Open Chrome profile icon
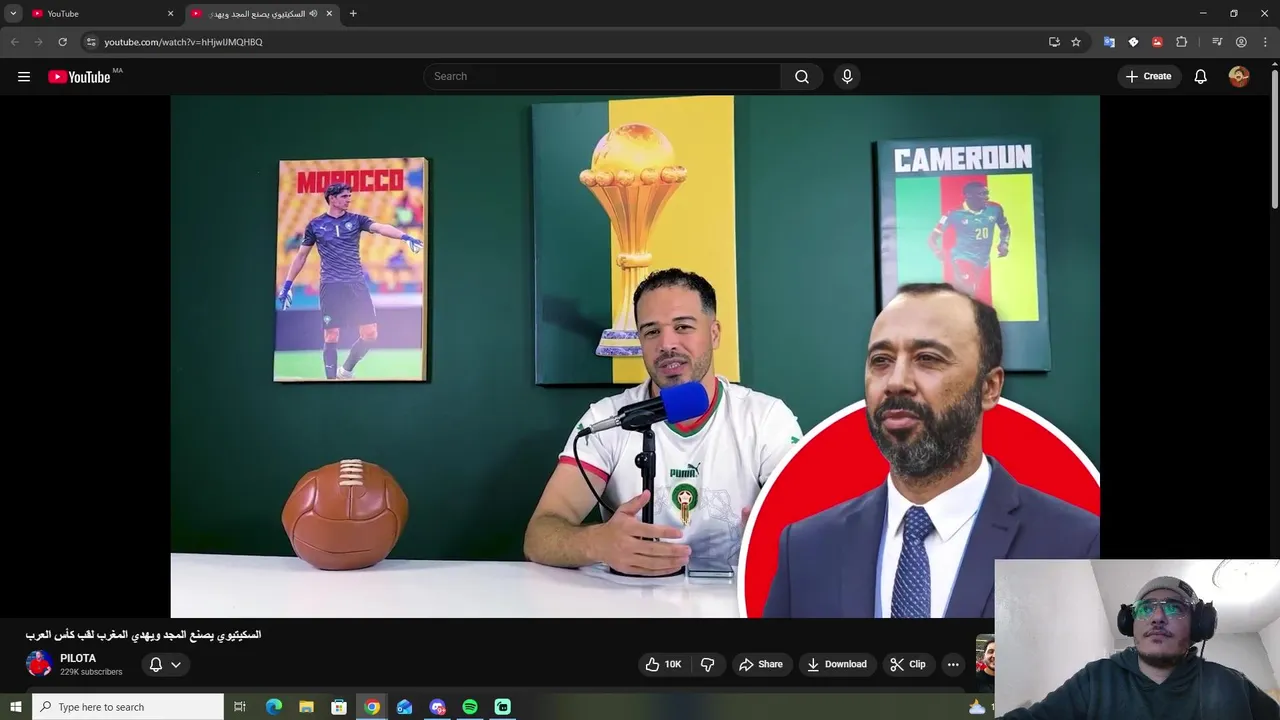 click(x=1241, y=42)
